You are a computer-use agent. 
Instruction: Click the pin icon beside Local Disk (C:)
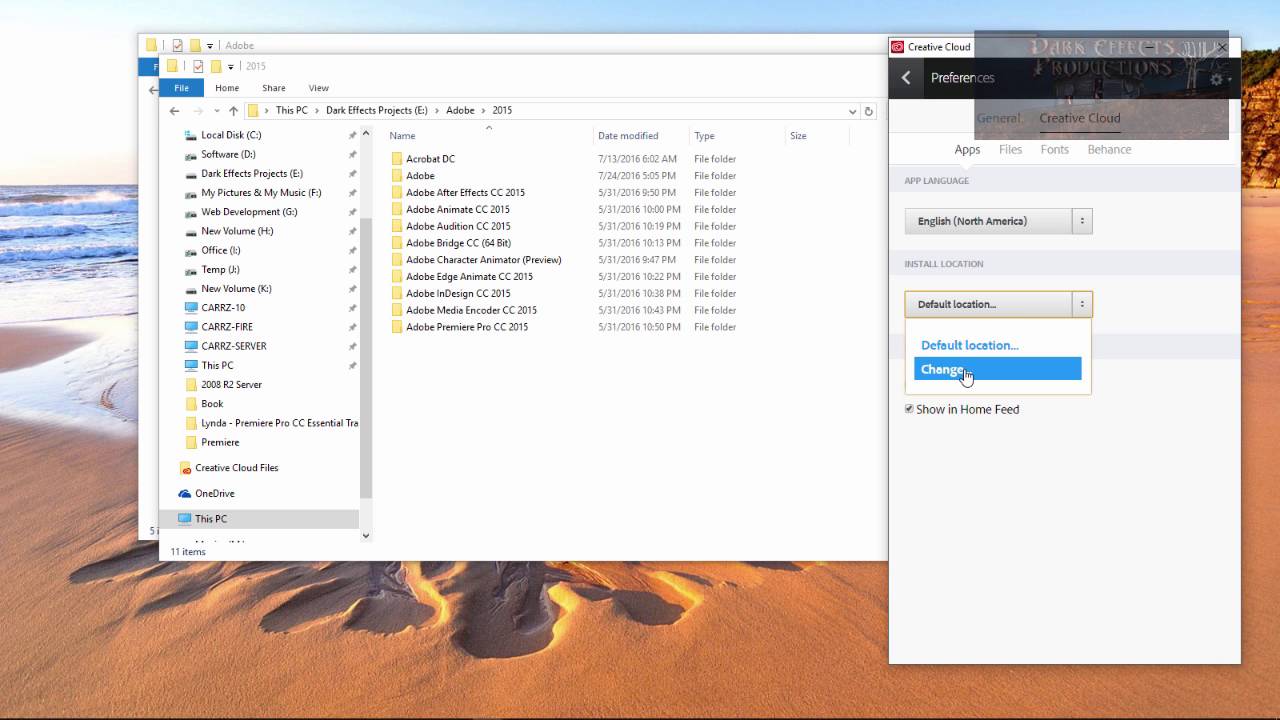click(x=352, y=135)
